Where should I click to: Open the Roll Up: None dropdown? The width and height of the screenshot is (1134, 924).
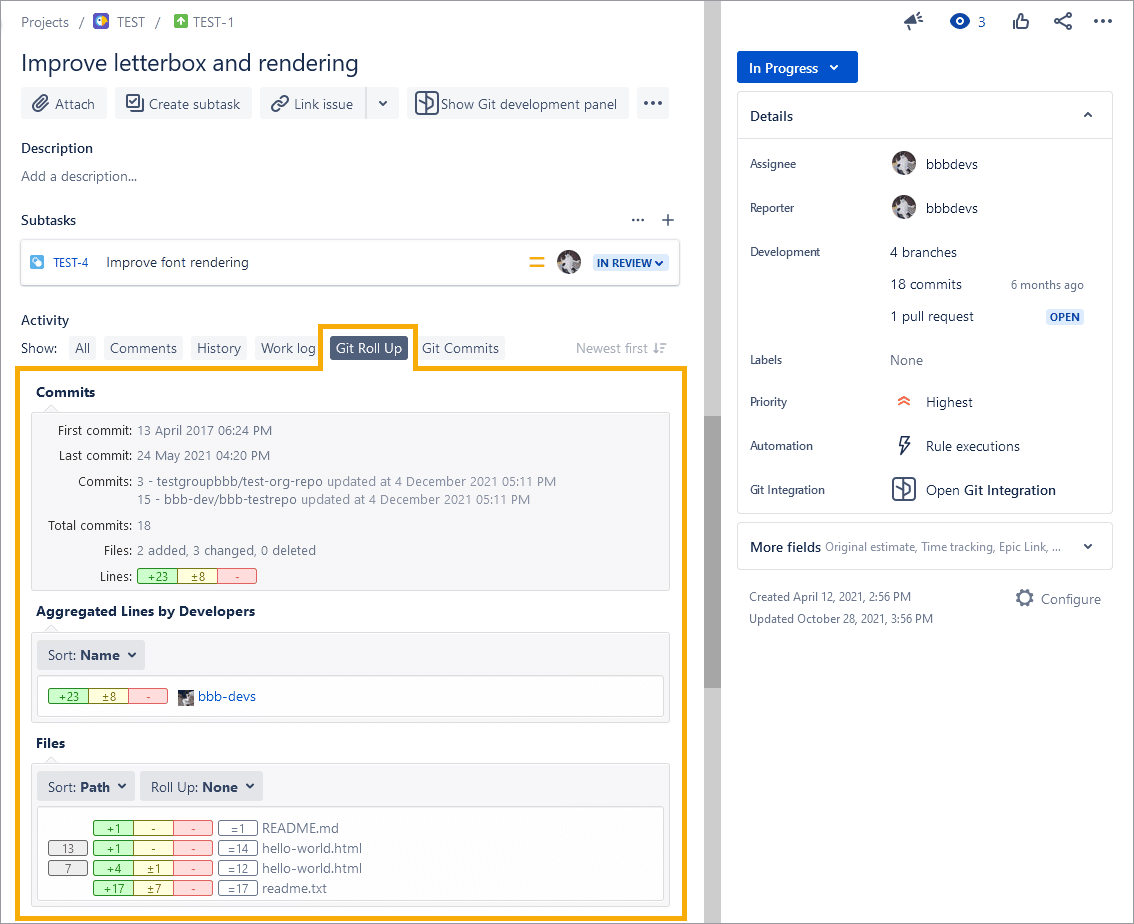201,787
